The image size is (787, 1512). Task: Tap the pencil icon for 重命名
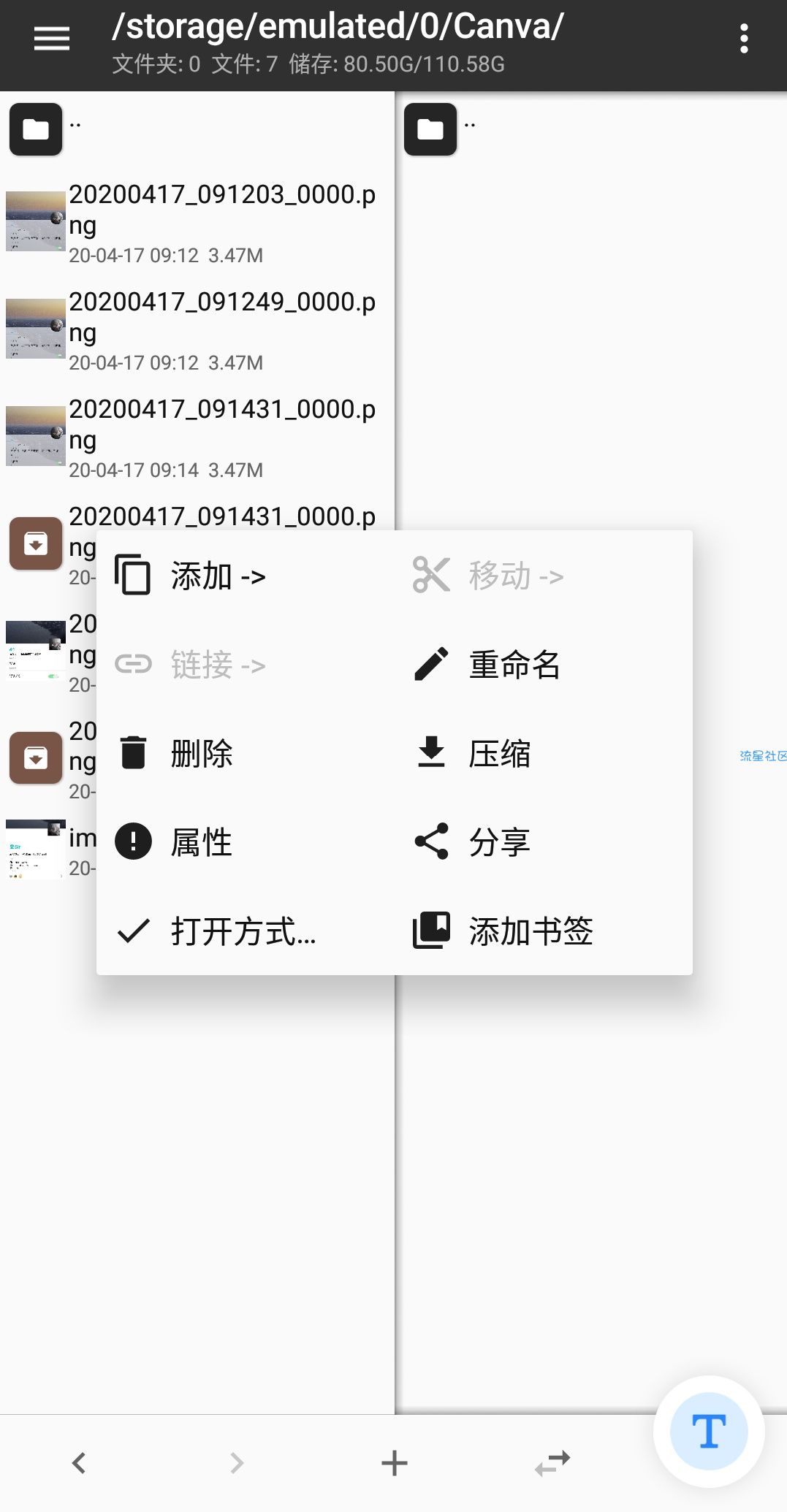(431, 664)
